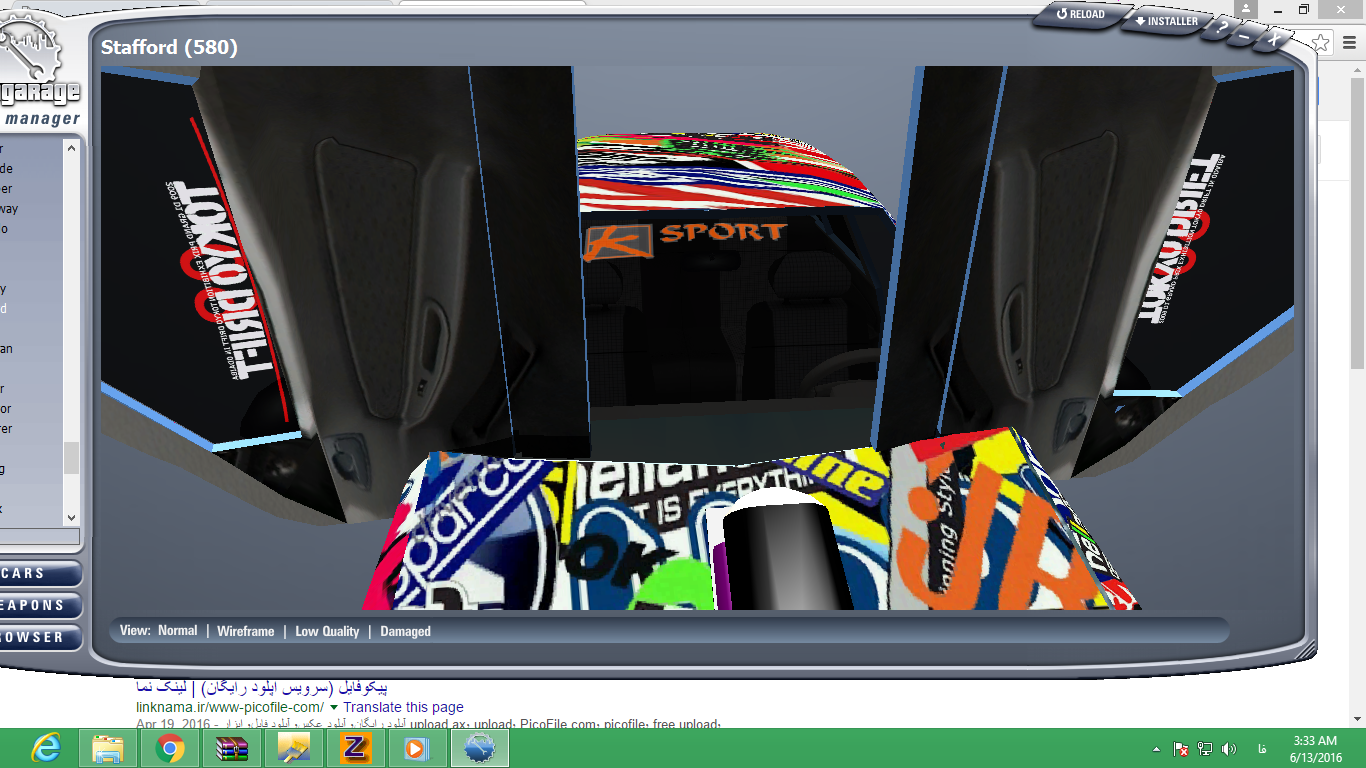Open the WEAPONS section
Image resolution: width=1366 pixels, height=768 pixels.
(40, 606)
